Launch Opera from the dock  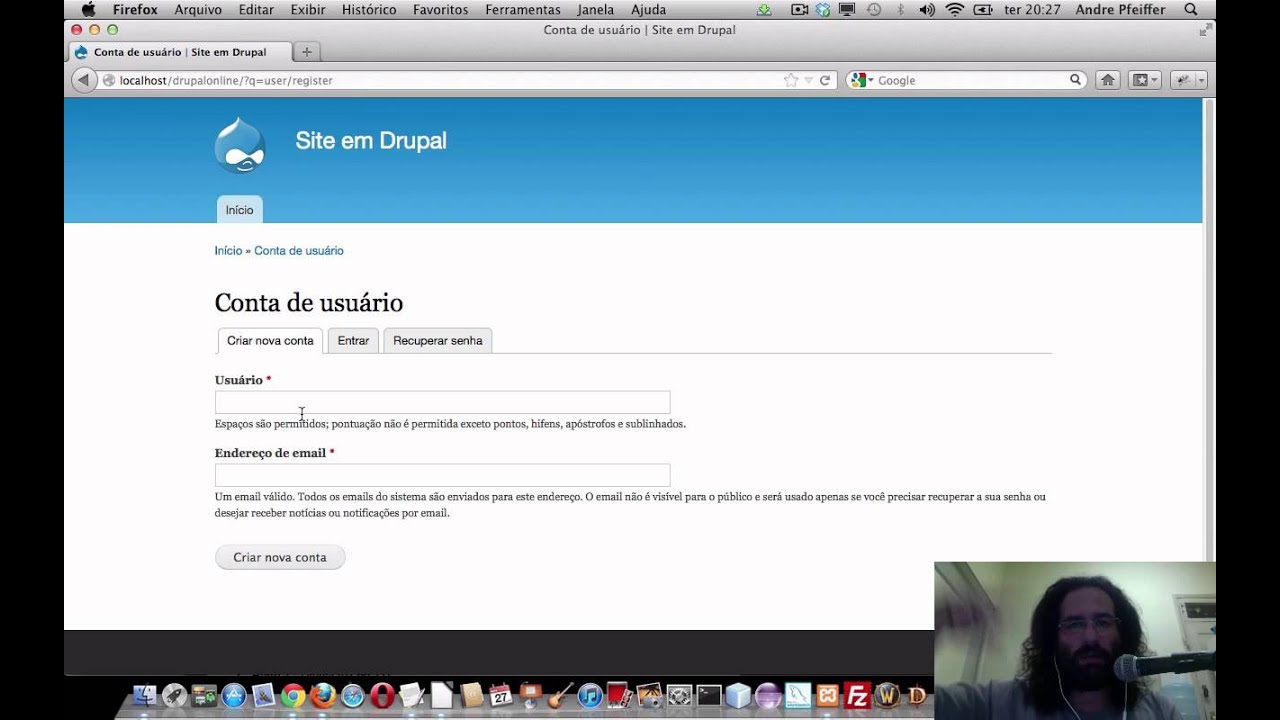pyautogui.click(x=382, y=695)
